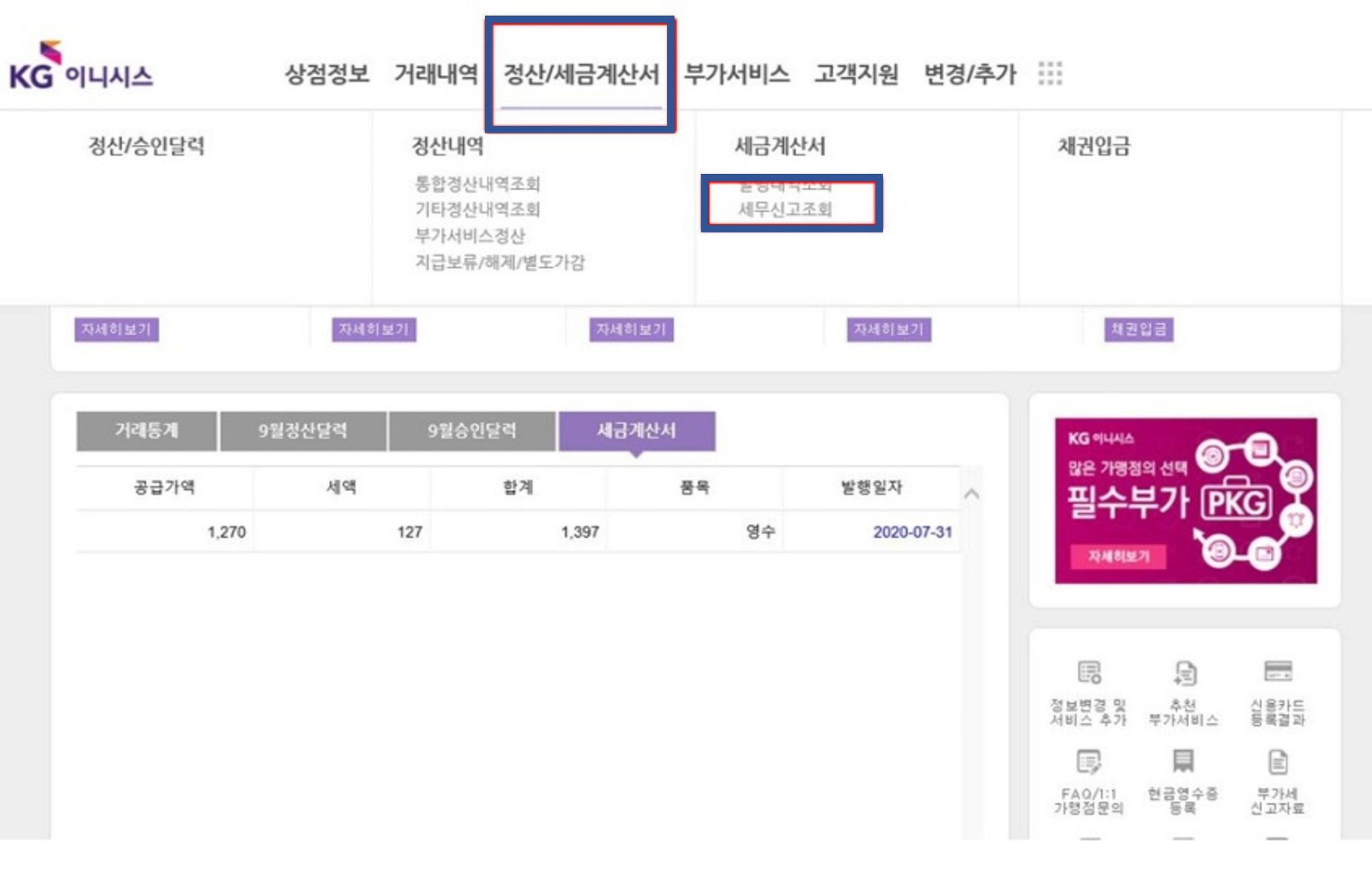Open the 부가서비스 top menu
The width and height of the screenshot is (1372, 870).
(x=737, y=74)
